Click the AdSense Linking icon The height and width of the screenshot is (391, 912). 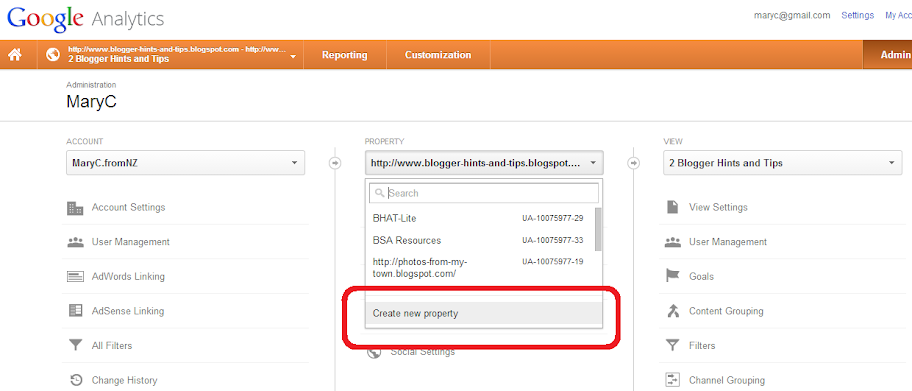pos(75,311)
